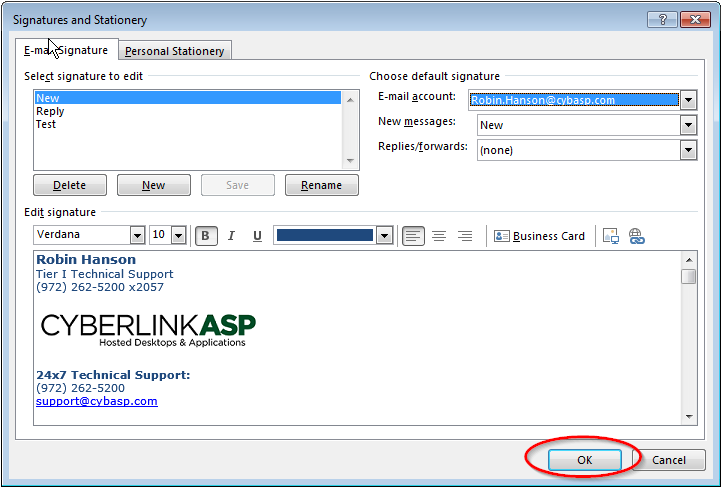The width and height of the screenshot is (724, 490).
Task: Open the Verdana font dropdown
Action: click(137, 236)
